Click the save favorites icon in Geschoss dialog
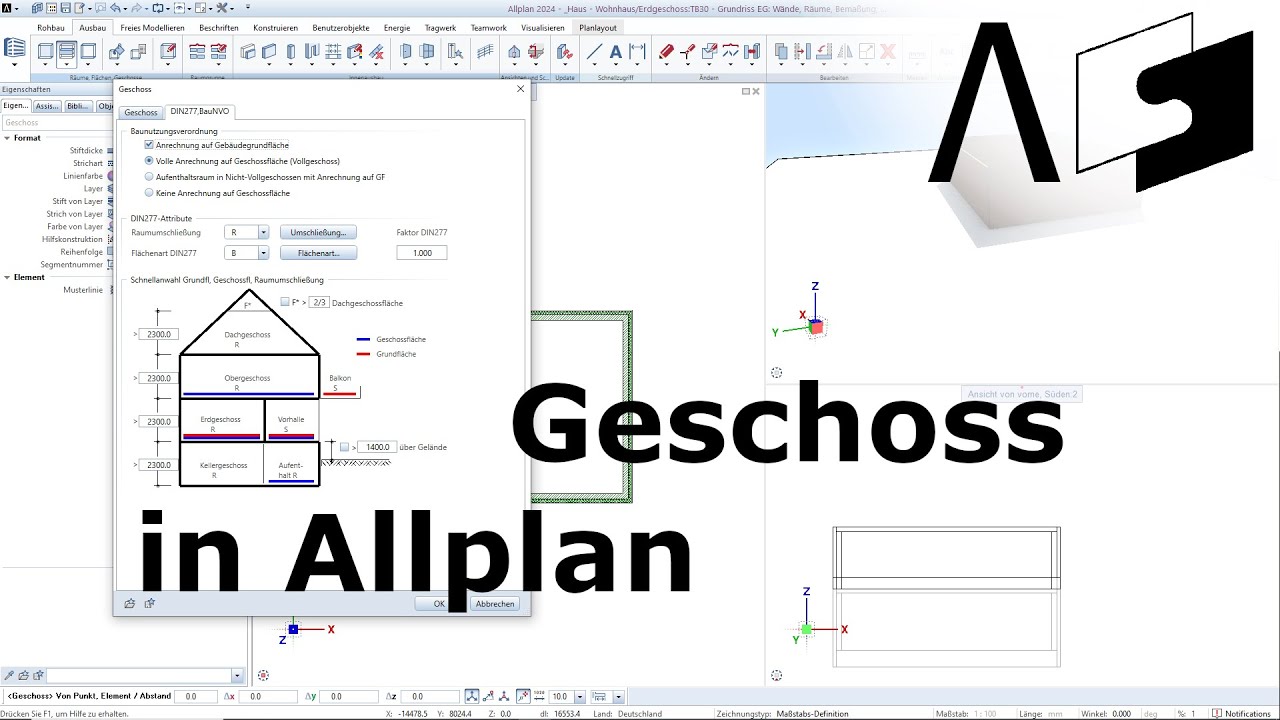 click(x=149, y=603)
